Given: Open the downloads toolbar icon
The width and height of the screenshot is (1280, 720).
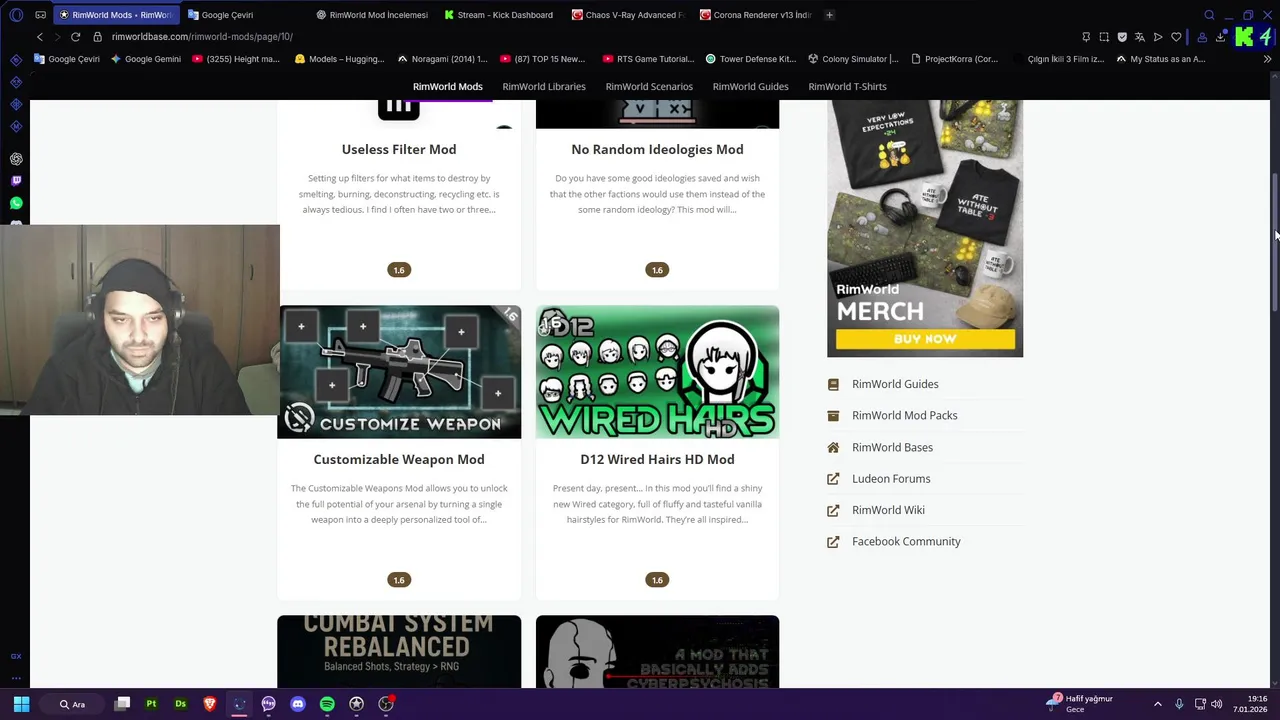Looking at the screenshot, I should pos(1220,37).
